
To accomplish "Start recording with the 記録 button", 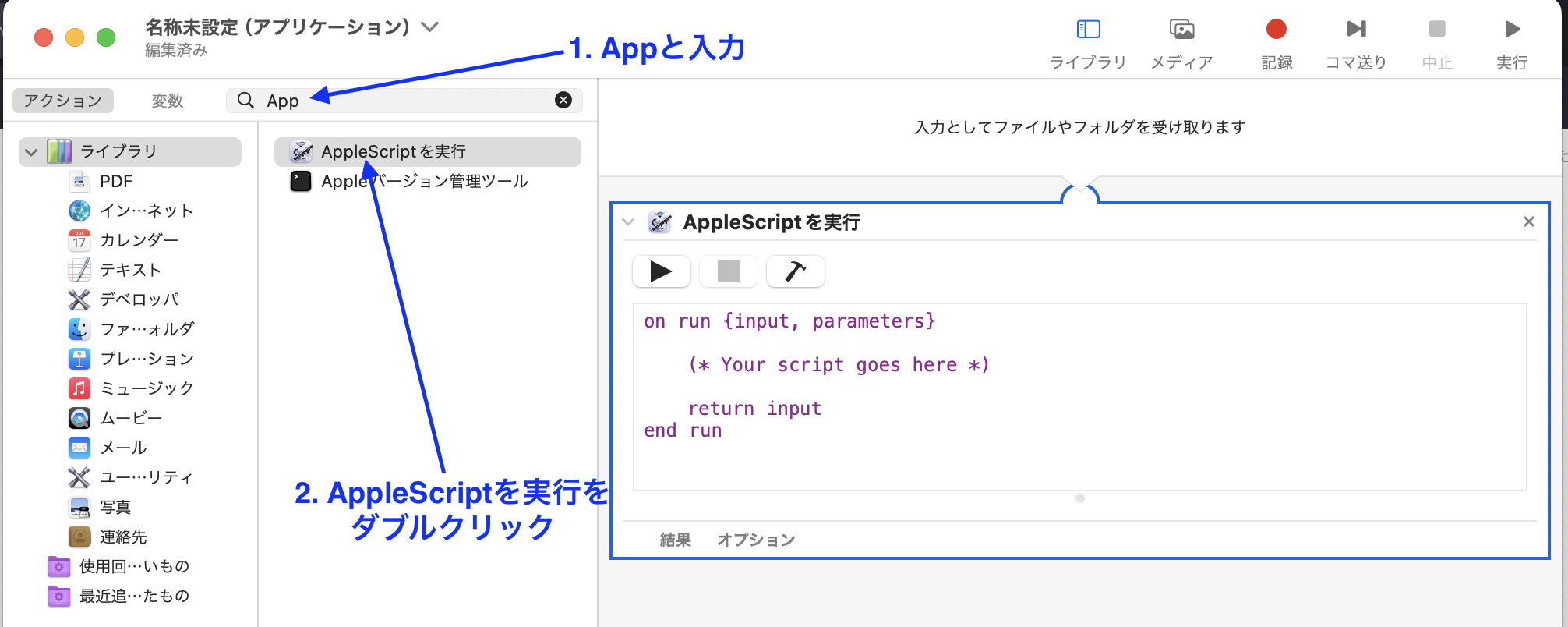I will point(1277,44).
